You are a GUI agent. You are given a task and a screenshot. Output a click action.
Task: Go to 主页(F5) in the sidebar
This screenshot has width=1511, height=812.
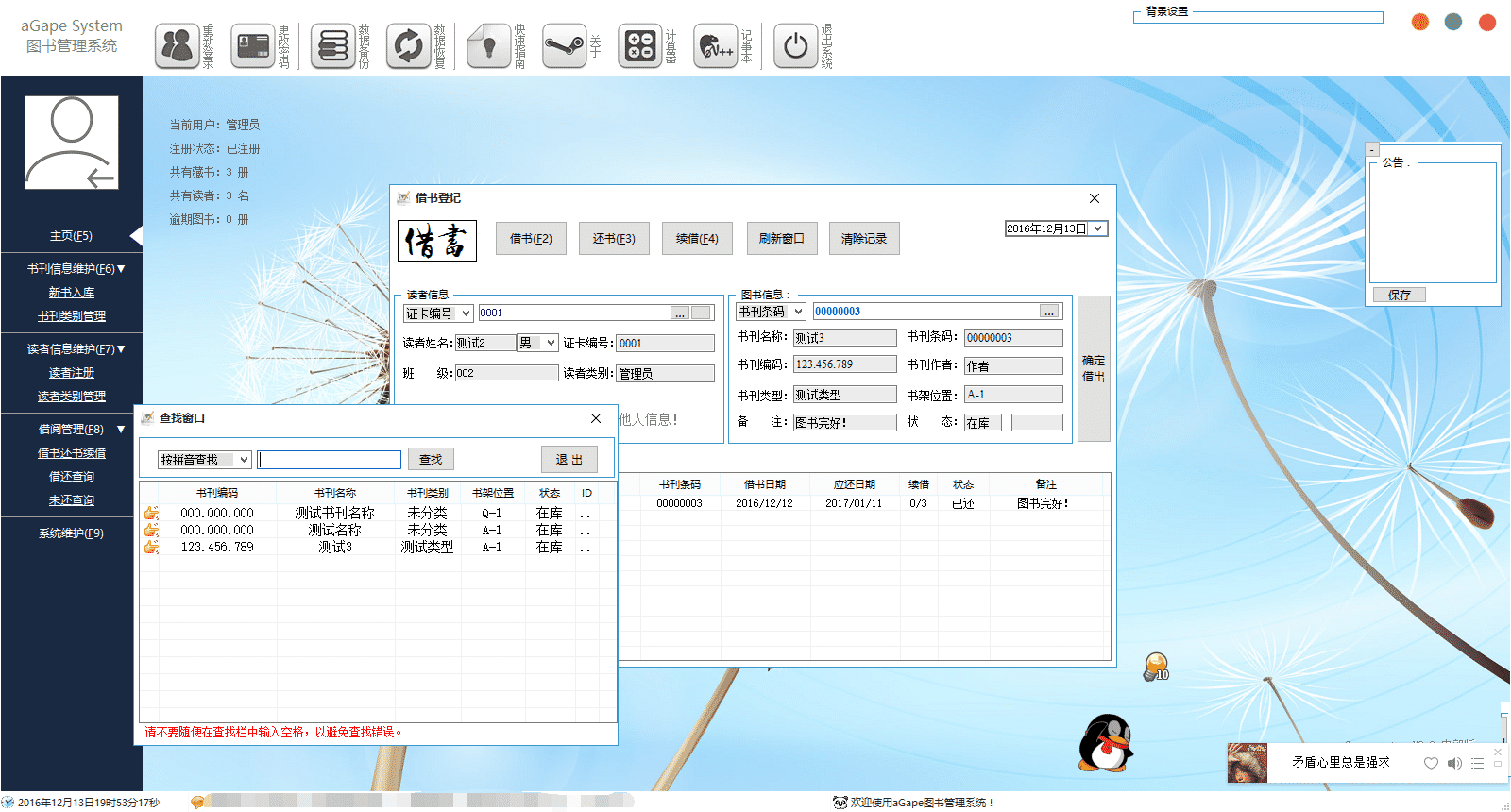pyautogui.click(x=71, y=236)
